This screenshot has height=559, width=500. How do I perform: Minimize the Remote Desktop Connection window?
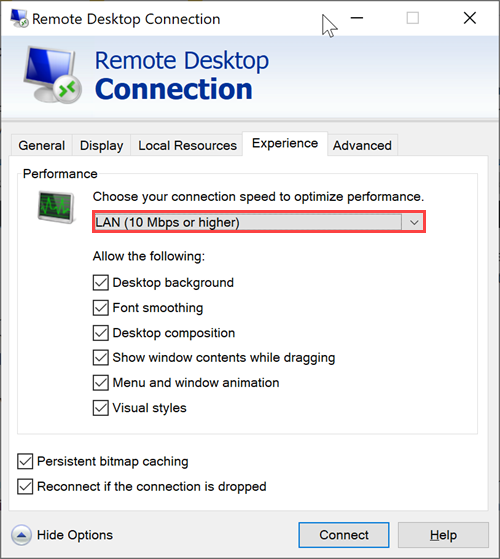[x=357, y=18]
